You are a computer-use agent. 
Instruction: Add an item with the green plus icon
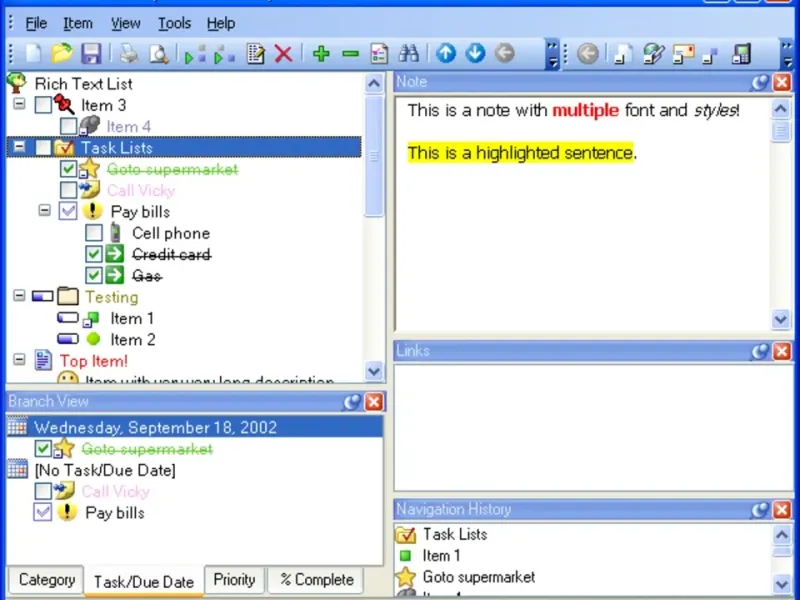click(x=321, y=54)
